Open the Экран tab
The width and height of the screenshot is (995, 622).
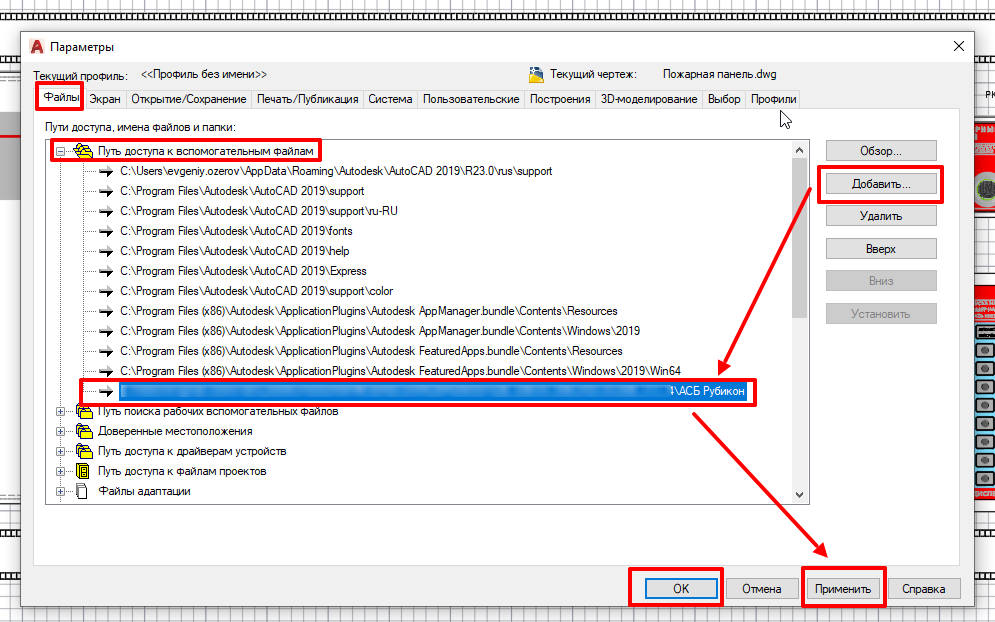(105, 99)
